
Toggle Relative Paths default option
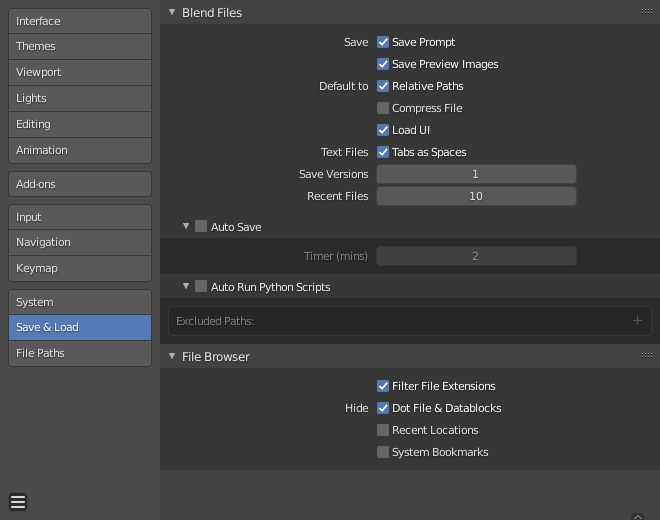[383, 86]
